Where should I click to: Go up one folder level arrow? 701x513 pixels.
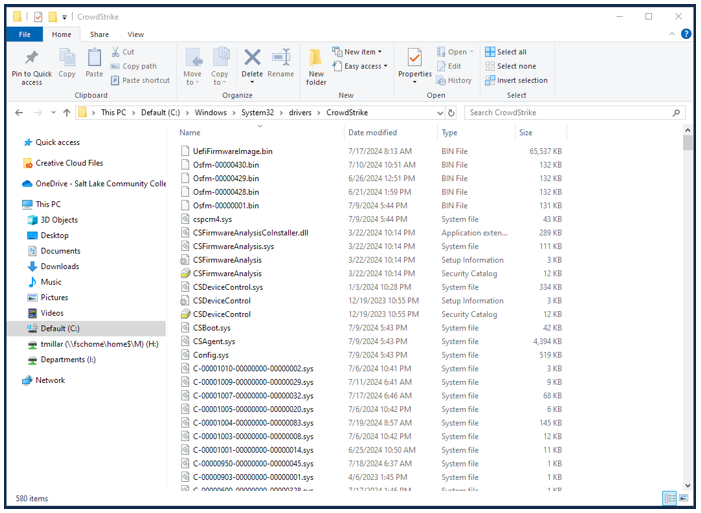pyautogui.click(x=67, y=113)
